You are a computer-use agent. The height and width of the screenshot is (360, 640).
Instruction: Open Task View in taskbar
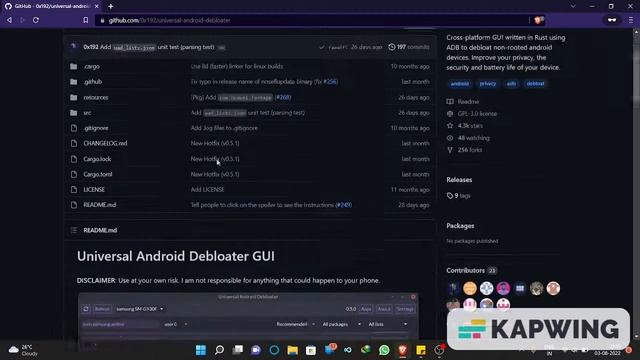click(238, 350)
